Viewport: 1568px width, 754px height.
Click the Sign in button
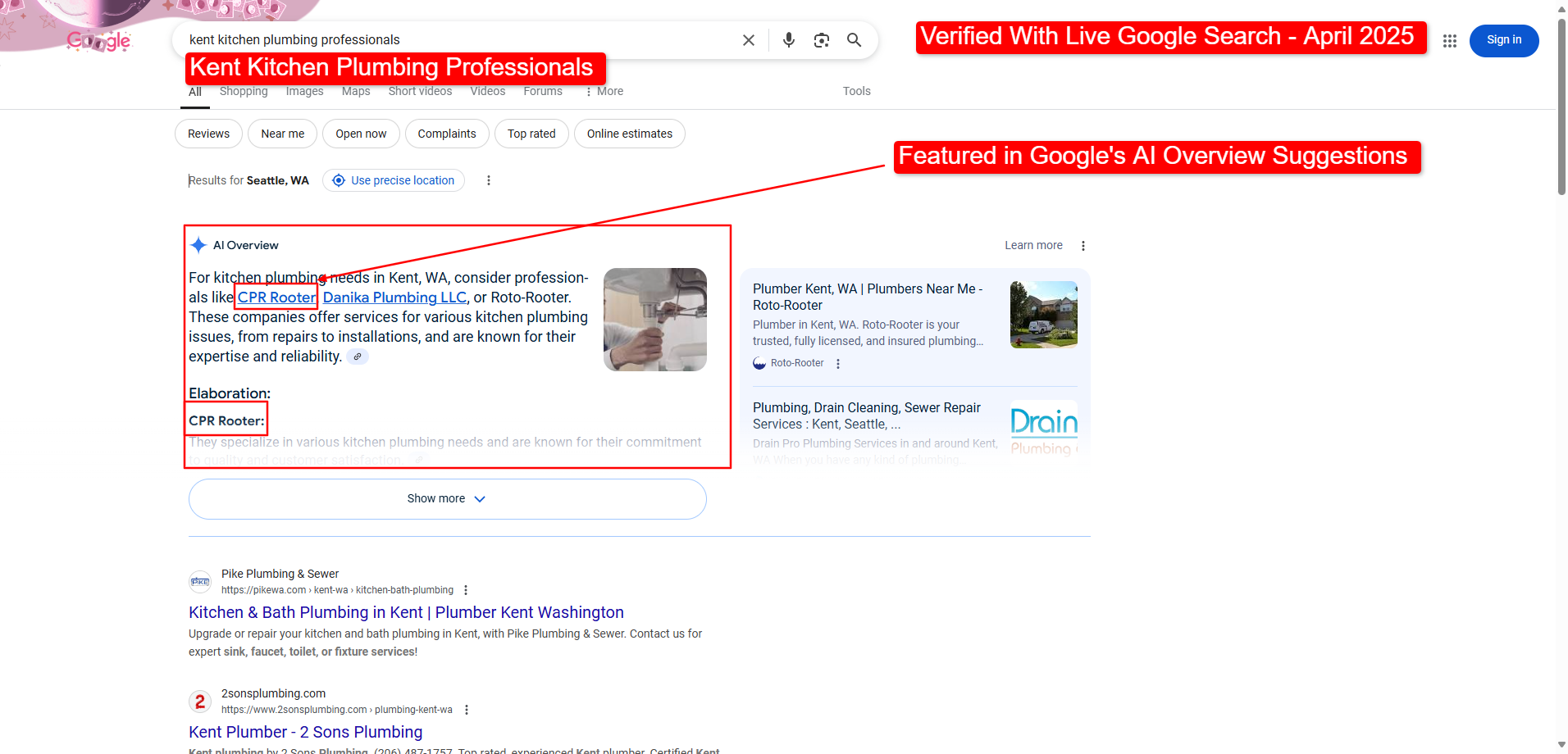tap(1504, 40)
